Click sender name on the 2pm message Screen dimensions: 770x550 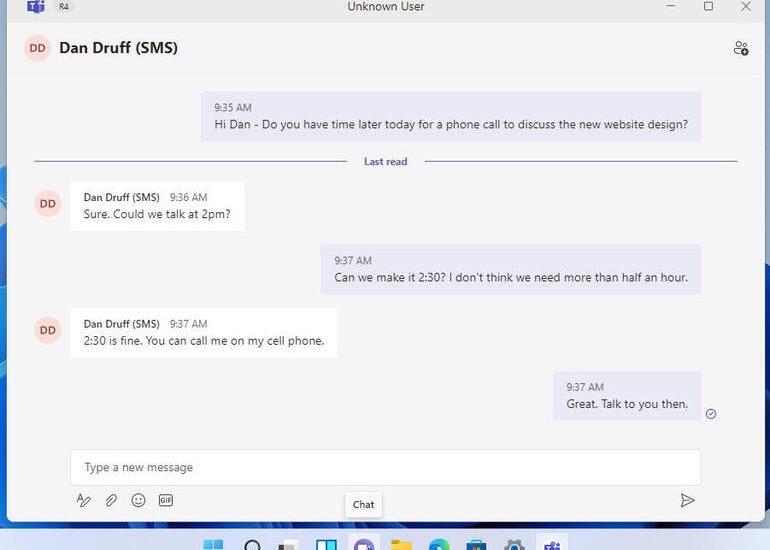[x=121, y=197]
